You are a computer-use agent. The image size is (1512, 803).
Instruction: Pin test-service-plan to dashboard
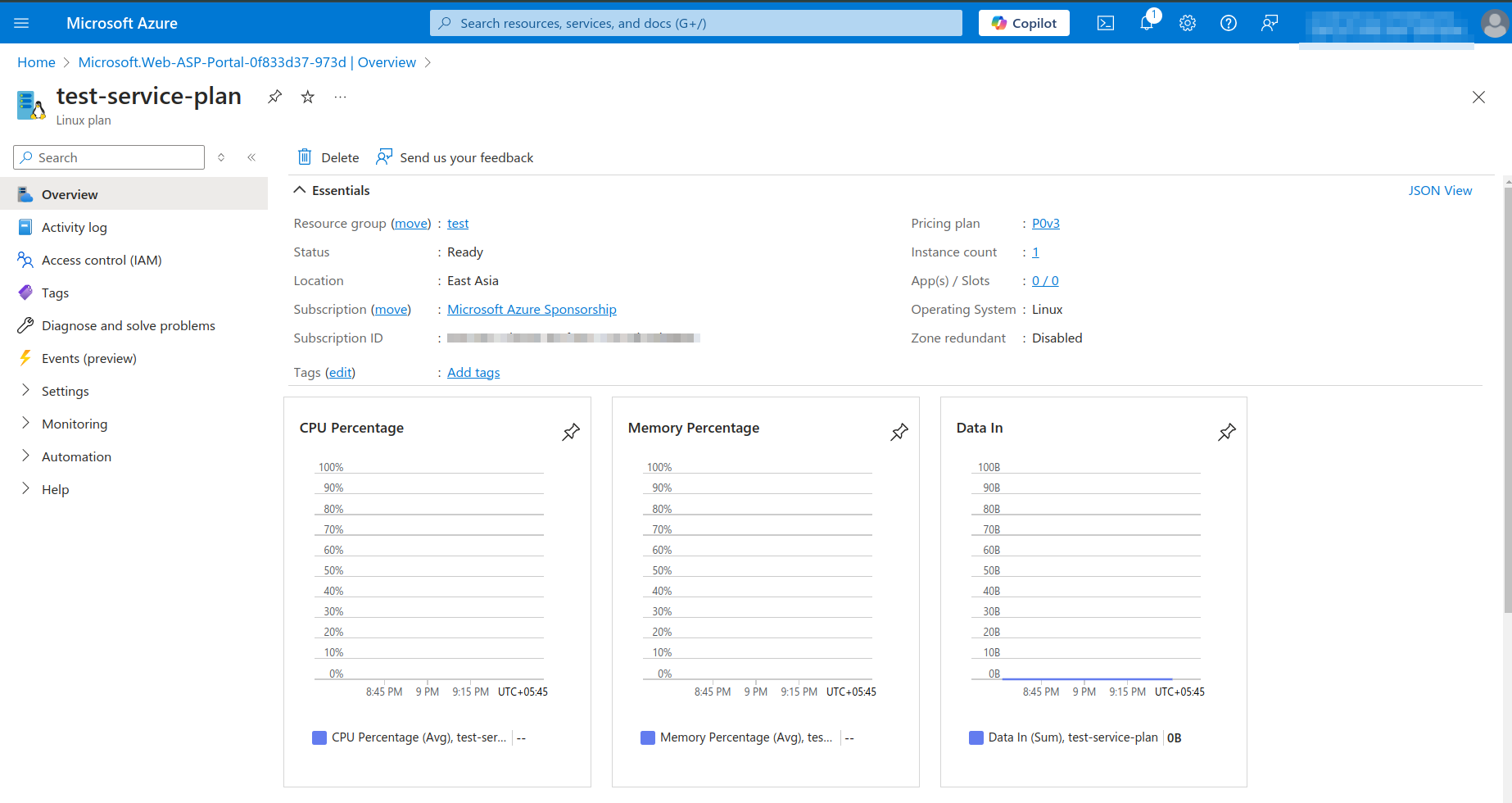[275, 97]
